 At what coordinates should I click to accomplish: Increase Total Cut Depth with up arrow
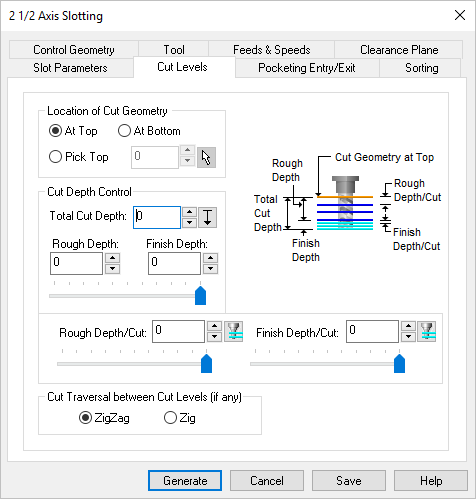click(x=189, y=212)
